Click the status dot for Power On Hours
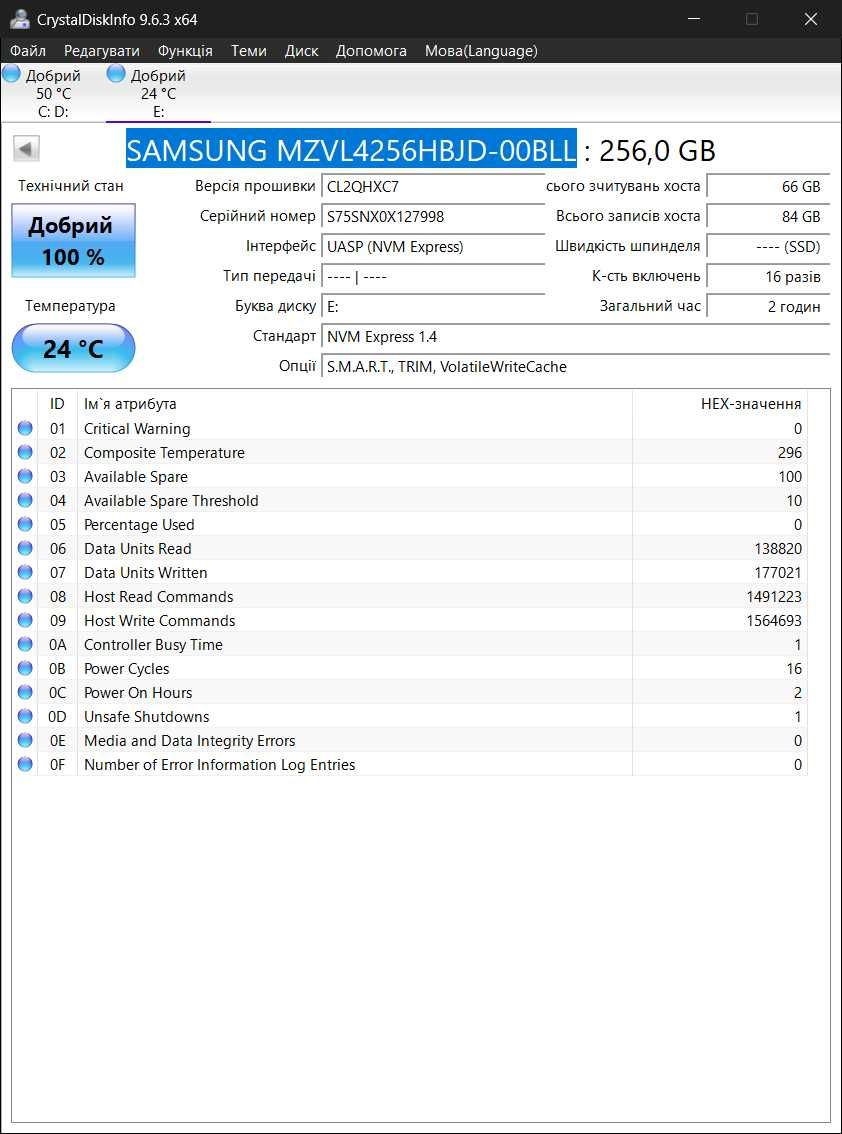842x1134 pixels. pyautogui.click(x=25, y=692)
